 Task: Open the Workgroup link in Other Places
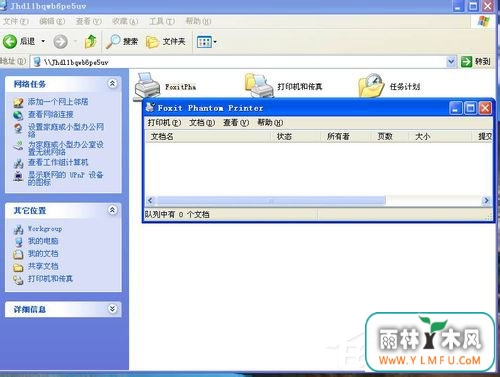(45, 229)
